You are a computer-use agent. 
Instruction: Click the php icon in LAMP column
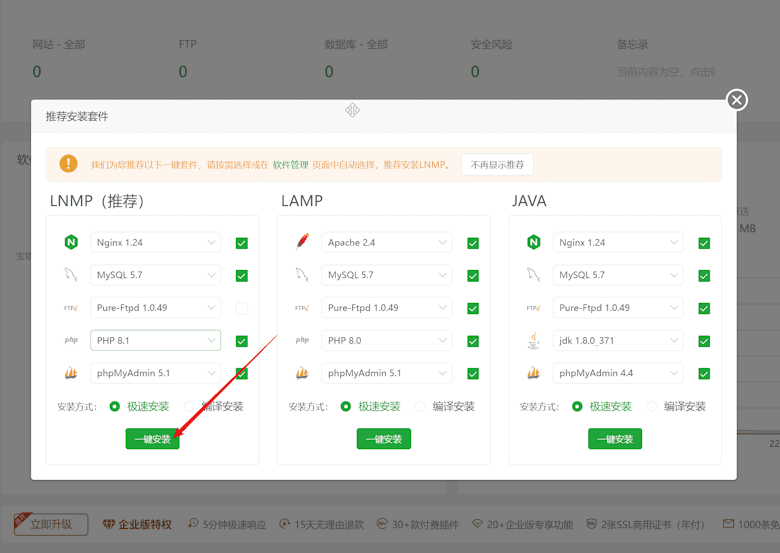click(x=302, y=340)
